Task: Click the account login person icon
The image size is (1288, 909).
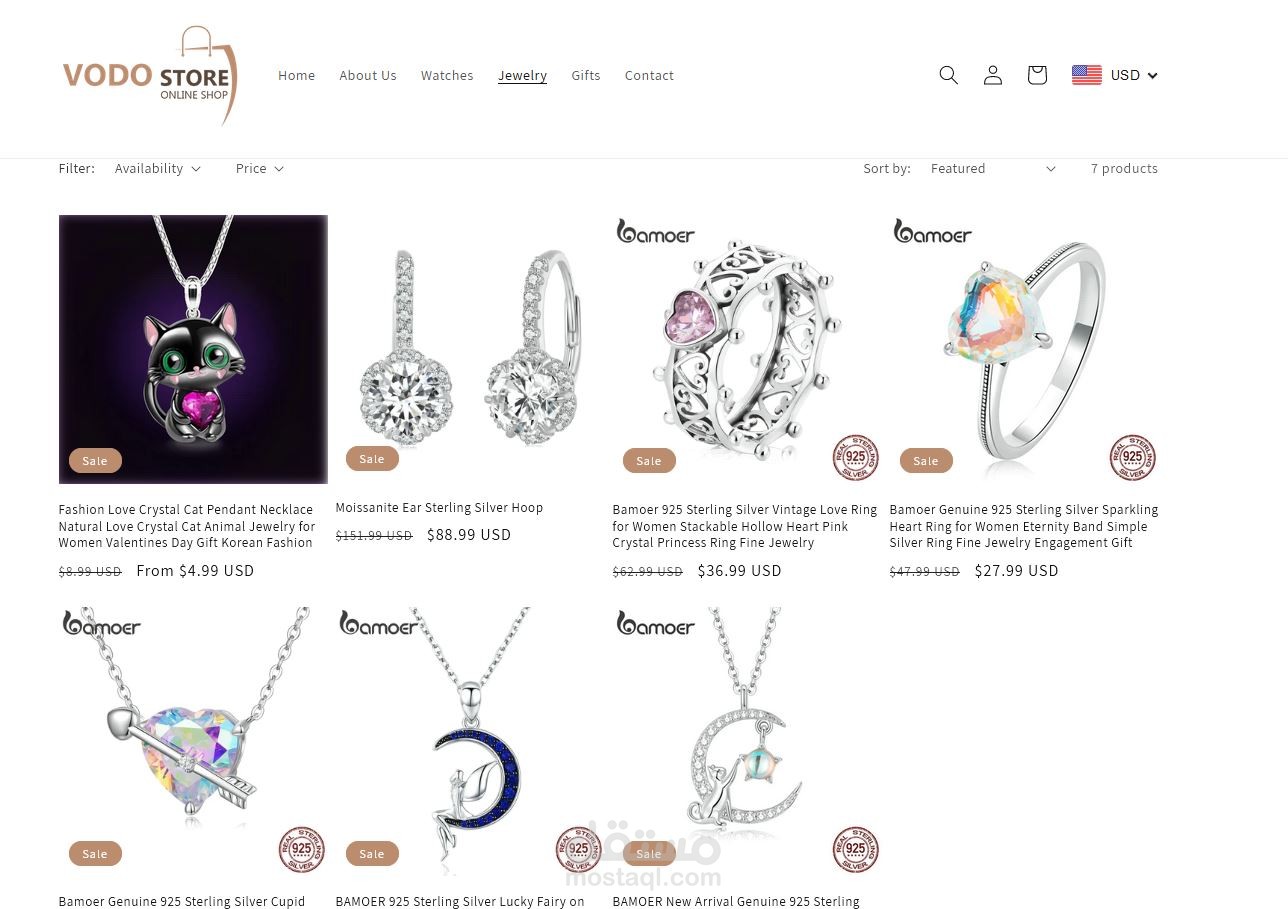Action: tap(992, 75)
